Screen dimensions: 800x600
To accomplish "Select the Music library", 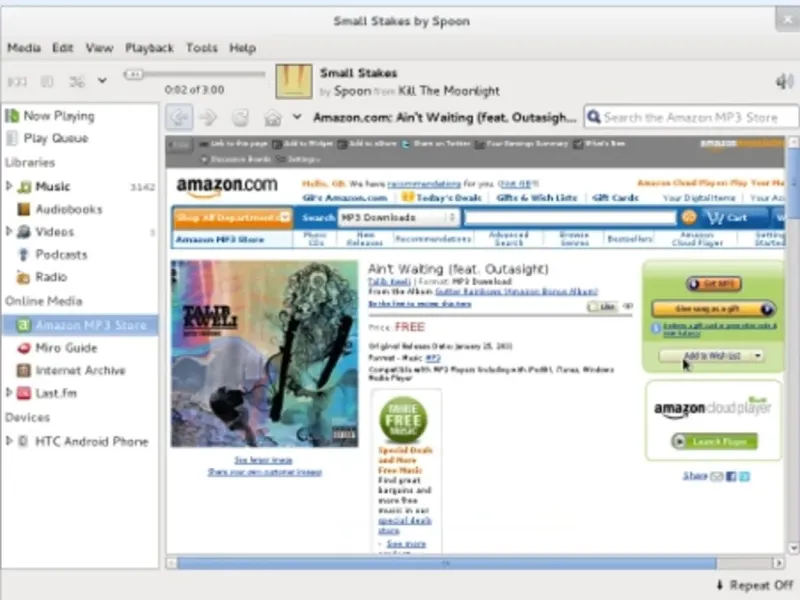I will (53, 187).
